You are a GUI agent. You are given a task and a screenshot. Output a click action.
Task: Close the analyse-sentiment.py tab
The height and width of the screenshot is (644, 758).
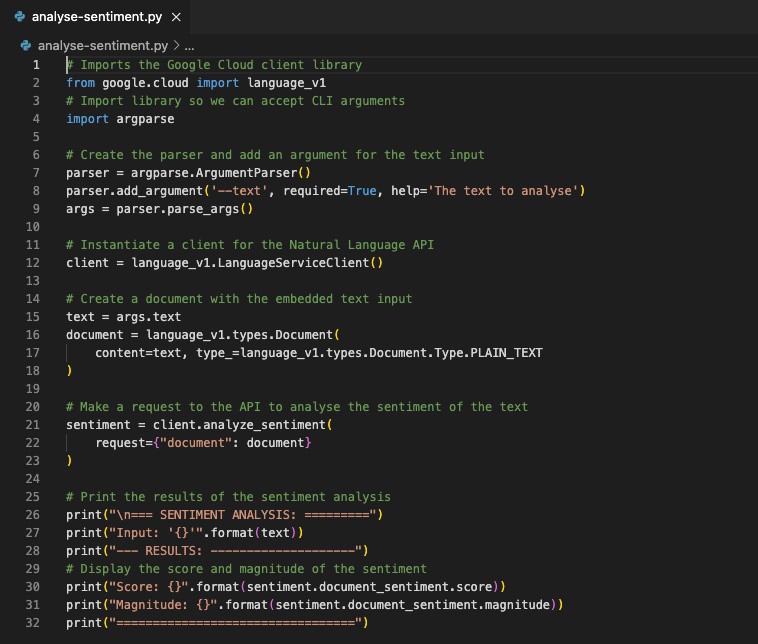tap(176, 17)
